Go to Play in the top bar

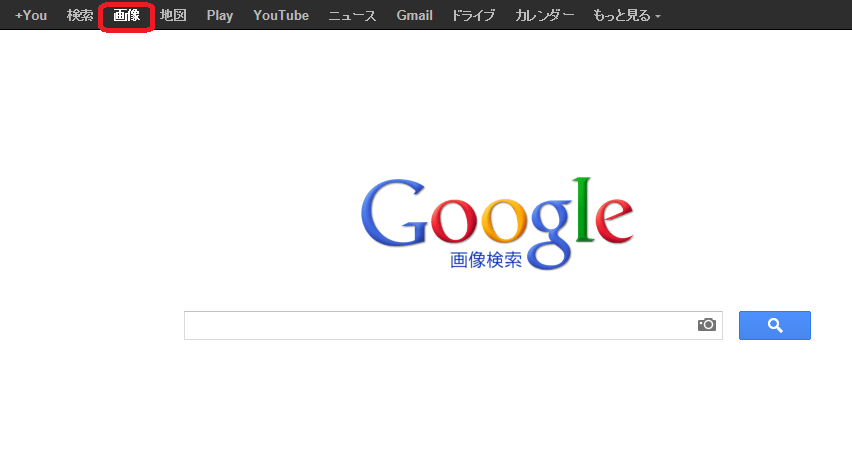tap(220, 16)
